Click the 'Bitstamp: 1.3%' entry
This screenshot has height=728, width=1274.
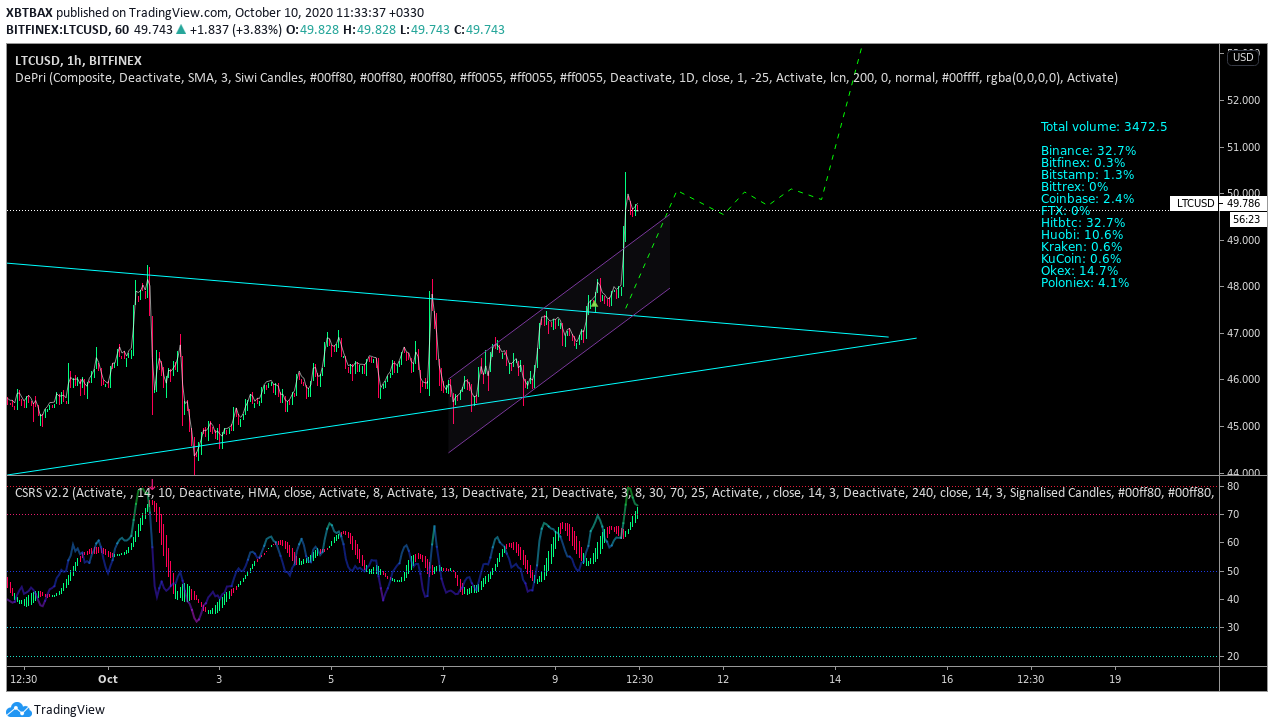click(x=1088, y=175)
